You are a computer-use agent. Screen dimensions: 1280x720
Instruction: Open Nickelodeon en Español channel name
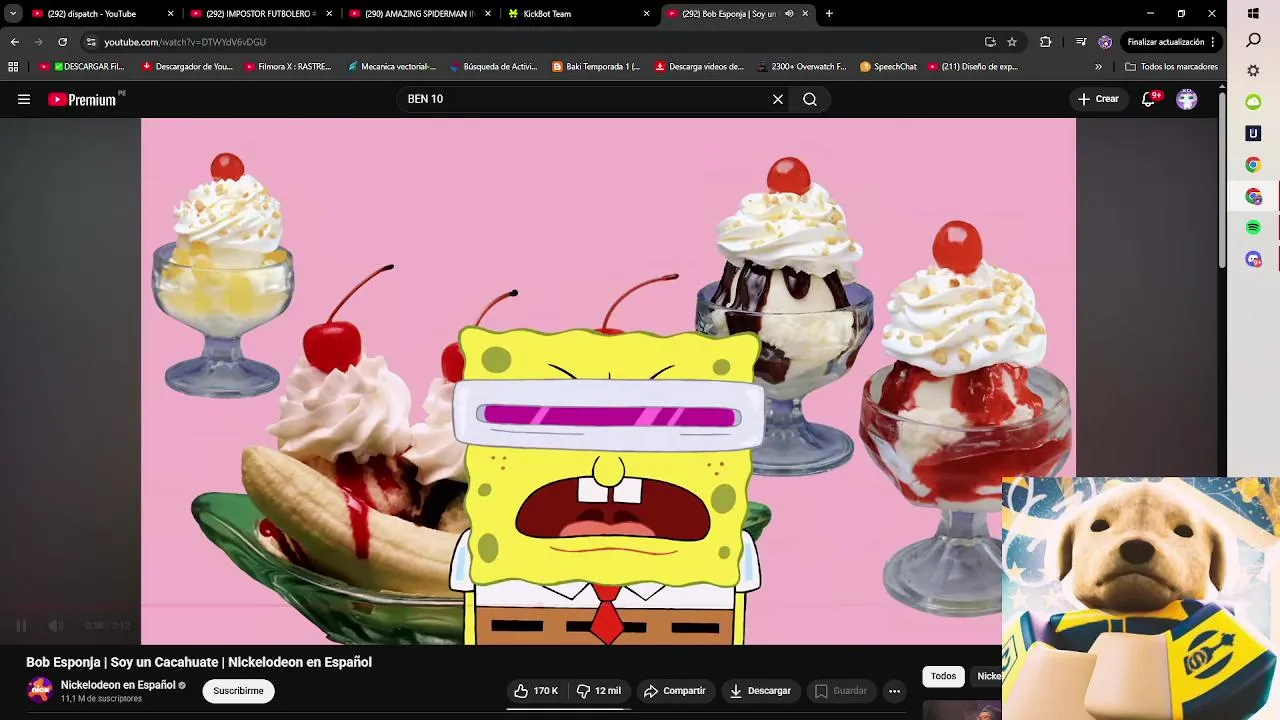point(118,685)
